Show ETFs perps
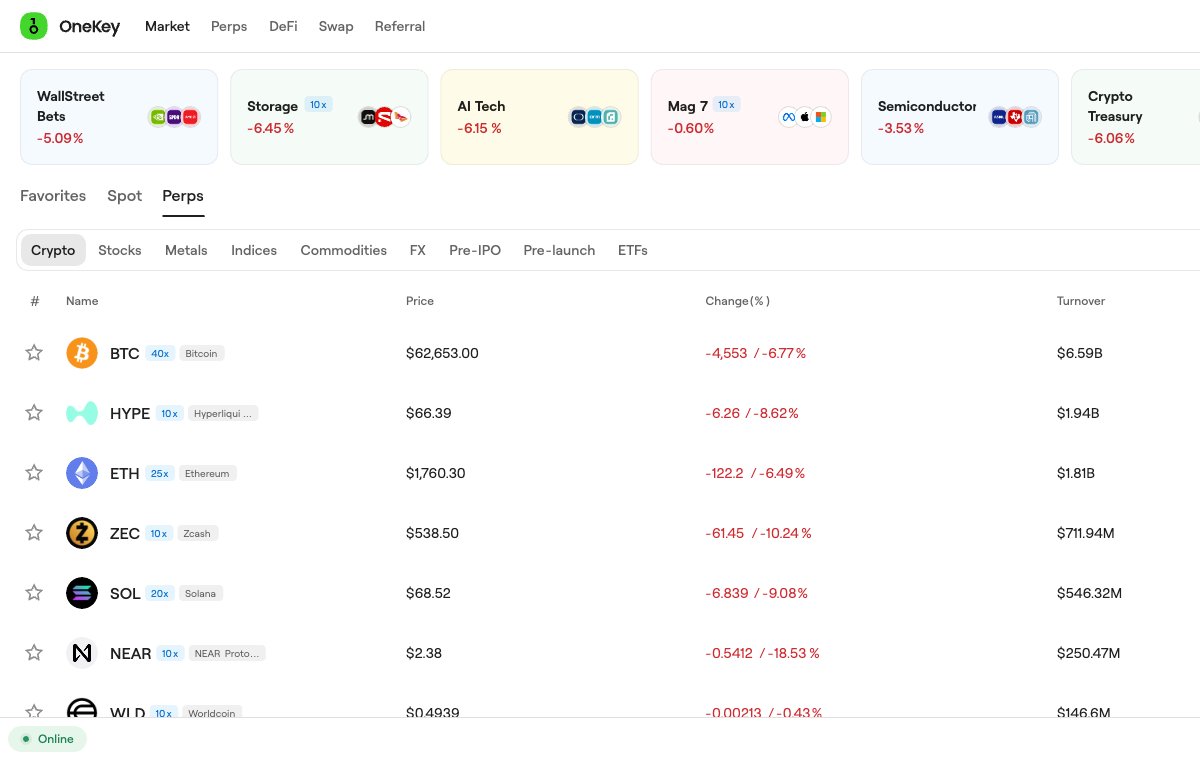The width and height of the screenshot is (1200, 760). click(633, 250)
